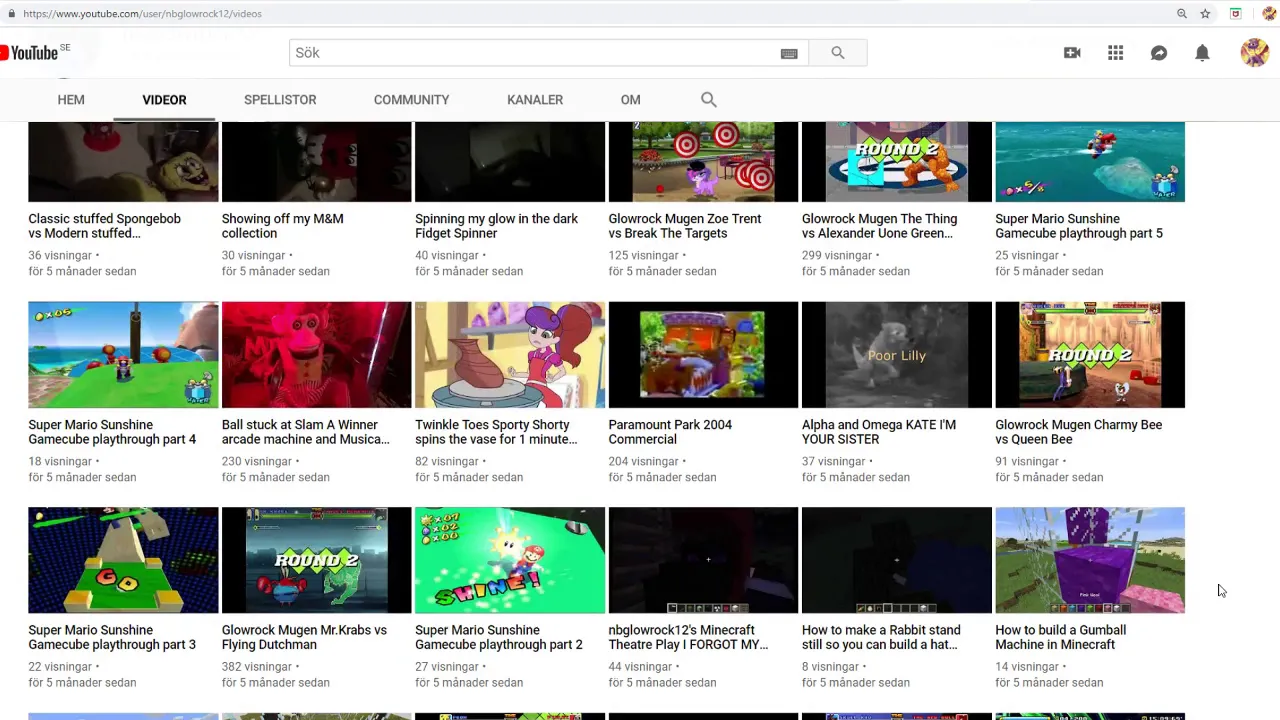Open the notifications bell

(1202, 53)
